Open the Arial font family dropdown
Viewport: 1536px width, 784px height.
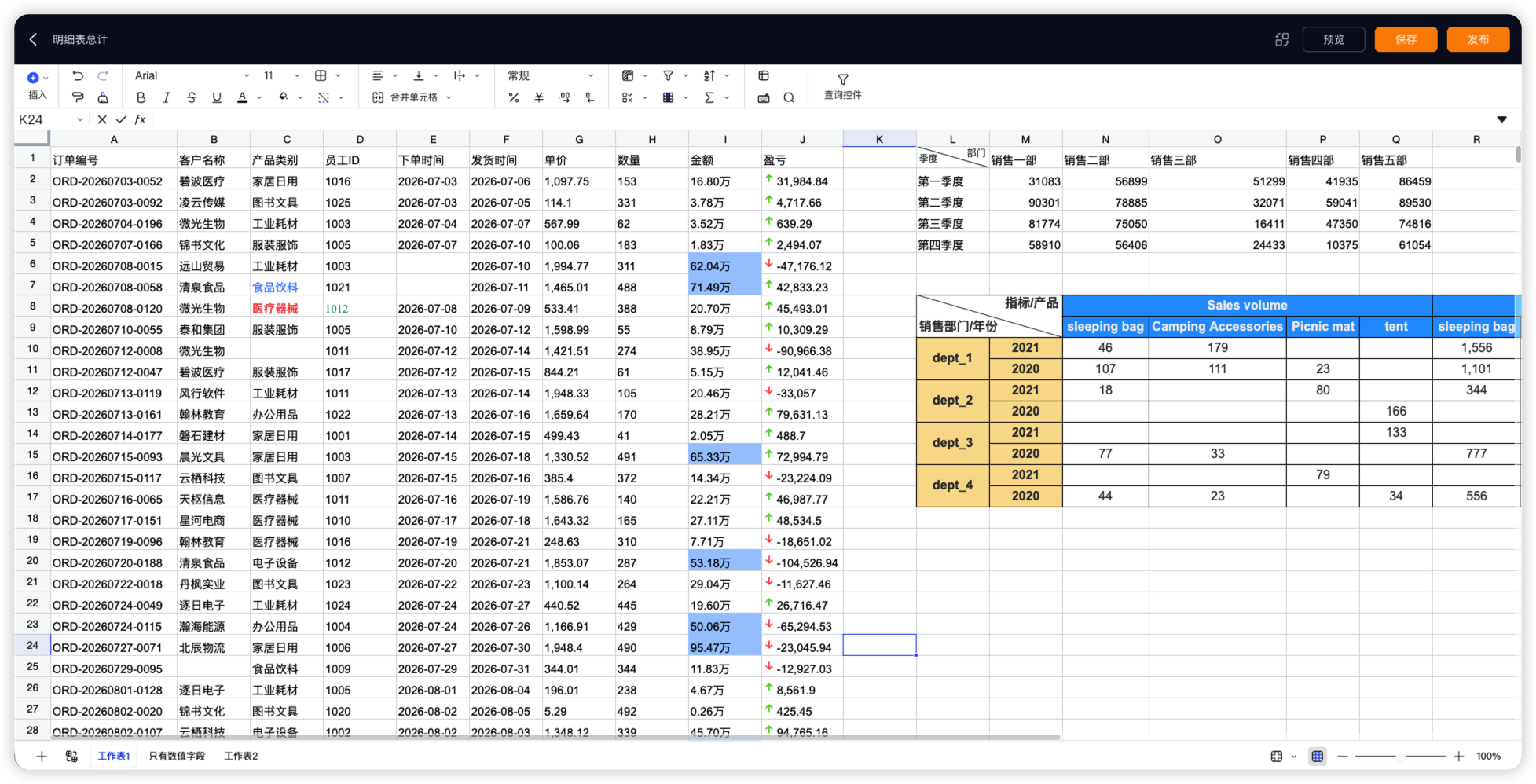pyautogui.click(x=191, y=76)
